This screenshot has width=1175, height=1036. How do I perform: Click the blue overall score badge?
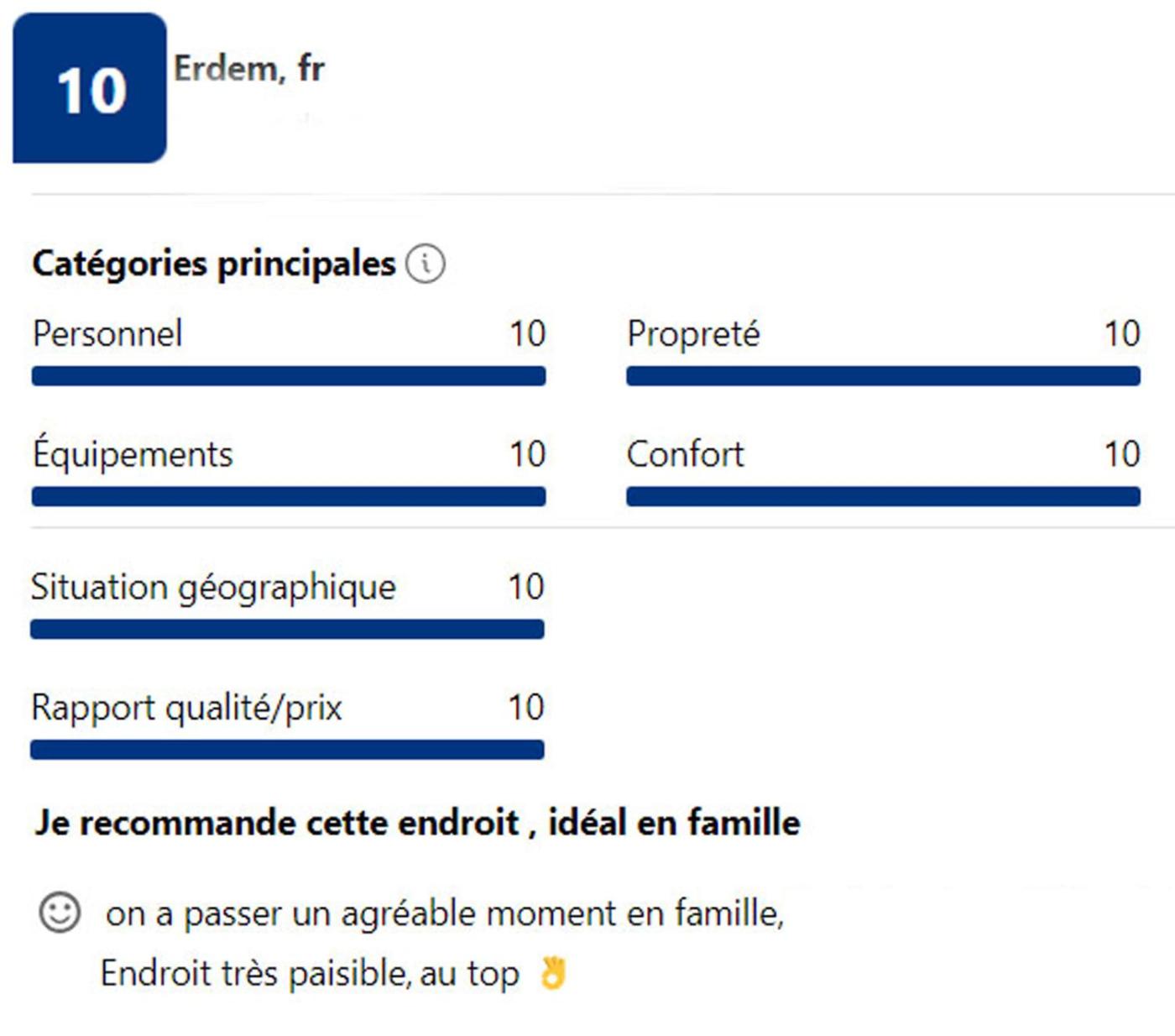(x=90, y=88)
